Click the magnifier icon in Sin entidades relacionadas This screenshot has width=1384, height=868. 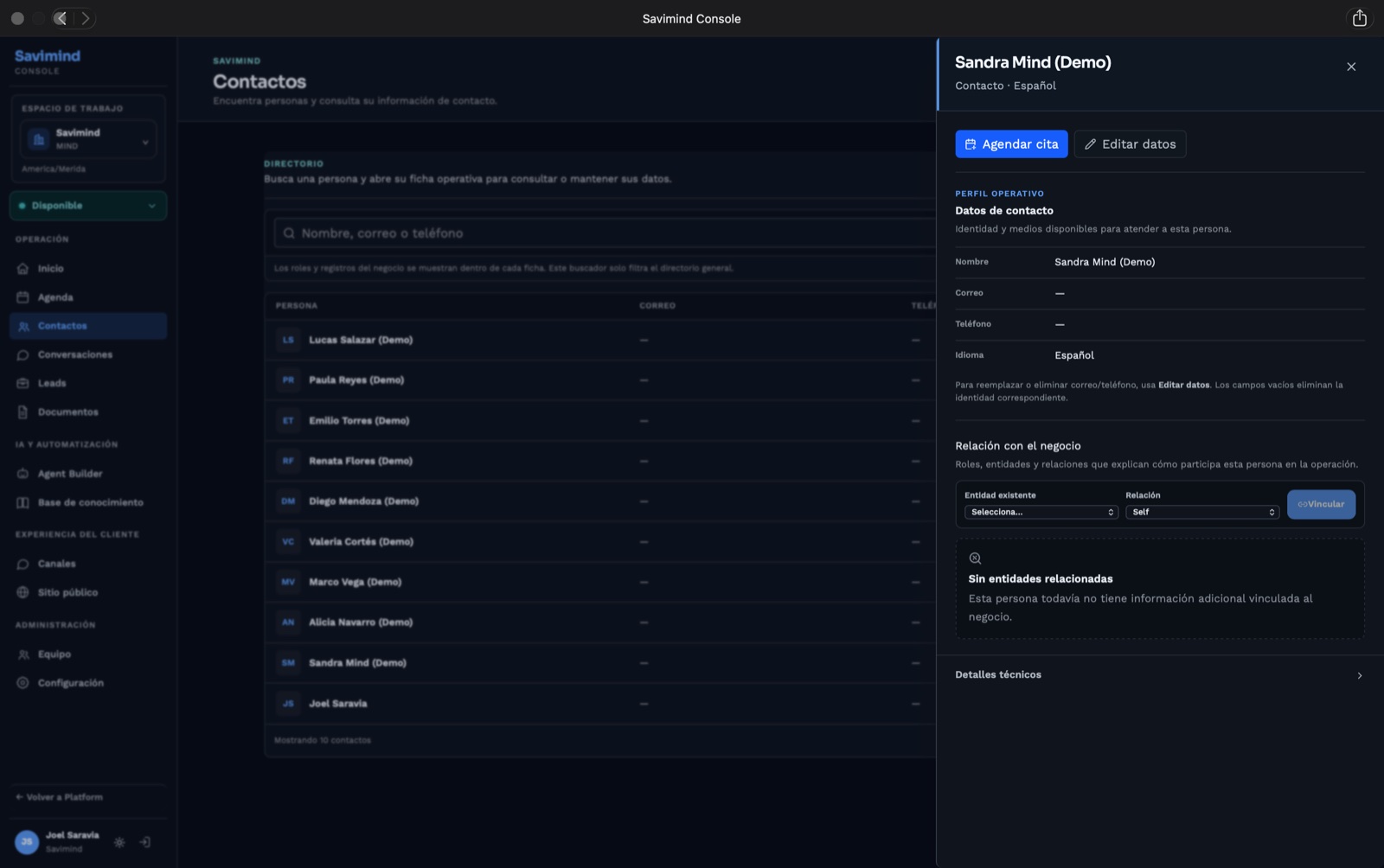[975, 558]
